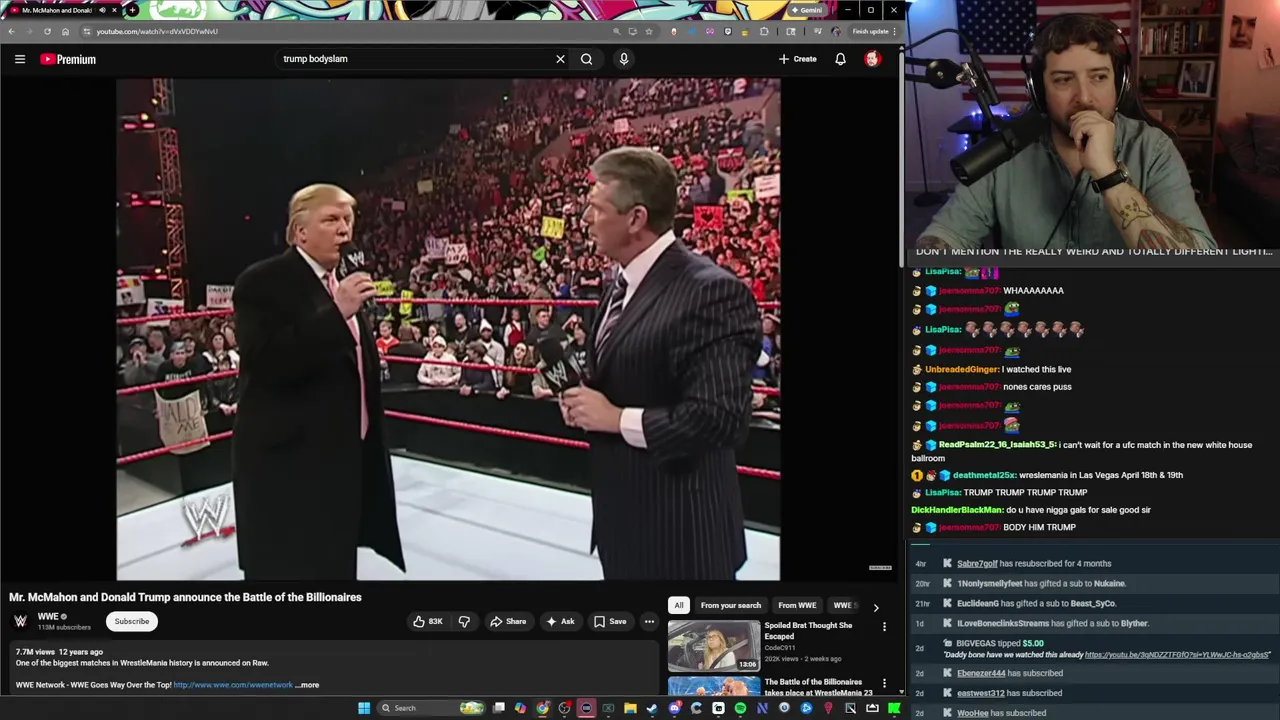Click deathmetal25x's wreslemania chat message
The height and width of the screenshot is (720, 1280).
point(1068,475)
